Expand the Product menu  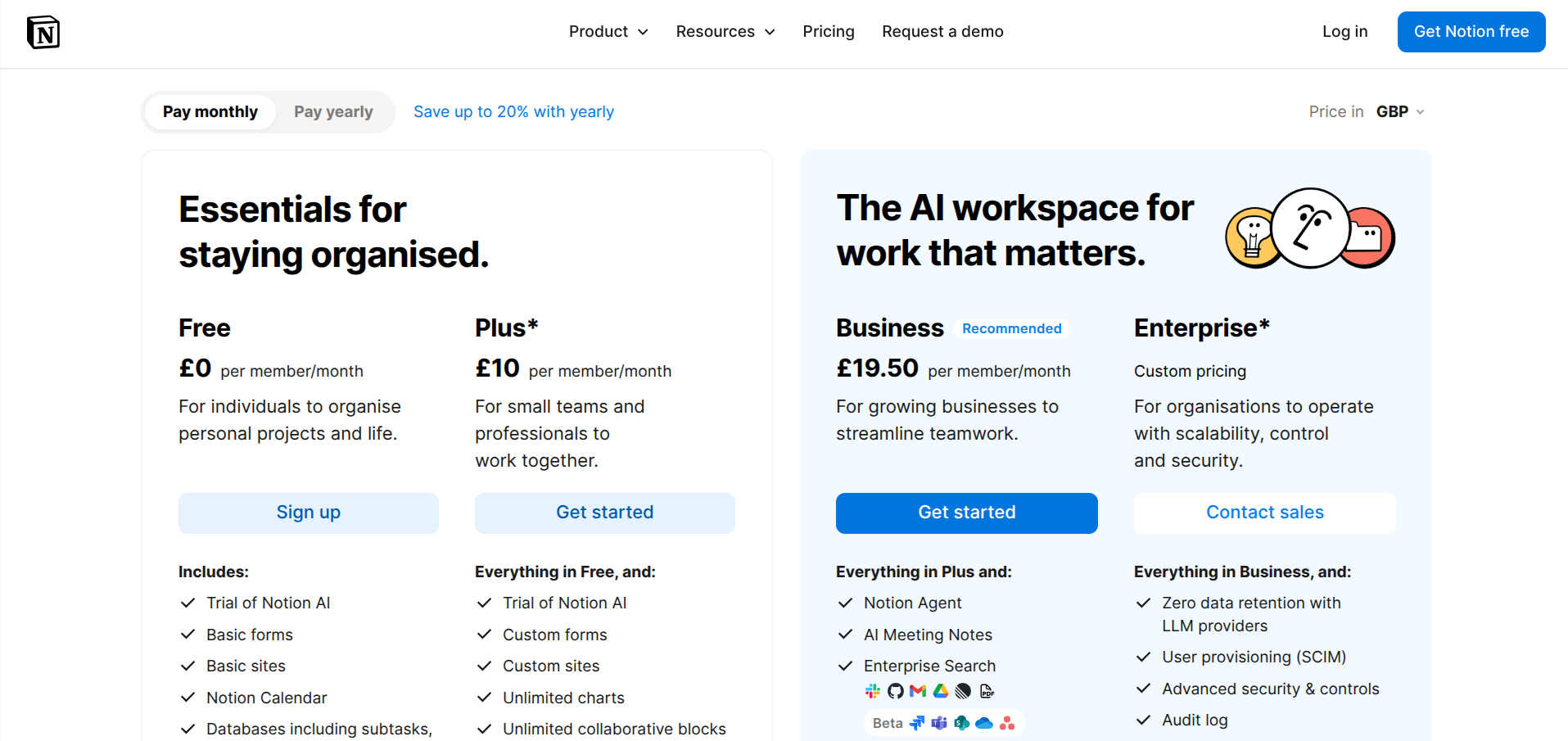[x=608, y=32]
